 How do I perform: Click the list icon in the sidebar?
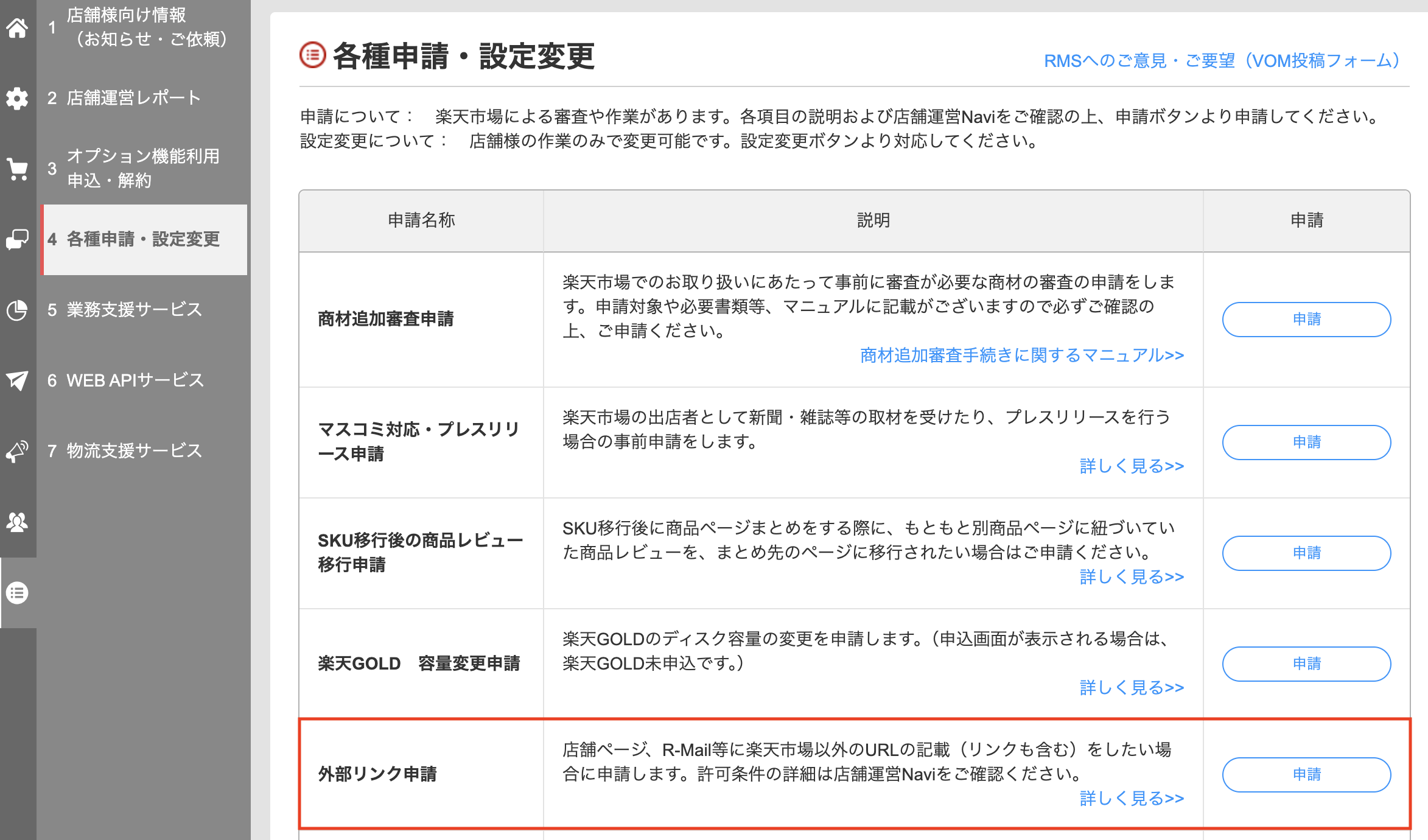[17, 592]
